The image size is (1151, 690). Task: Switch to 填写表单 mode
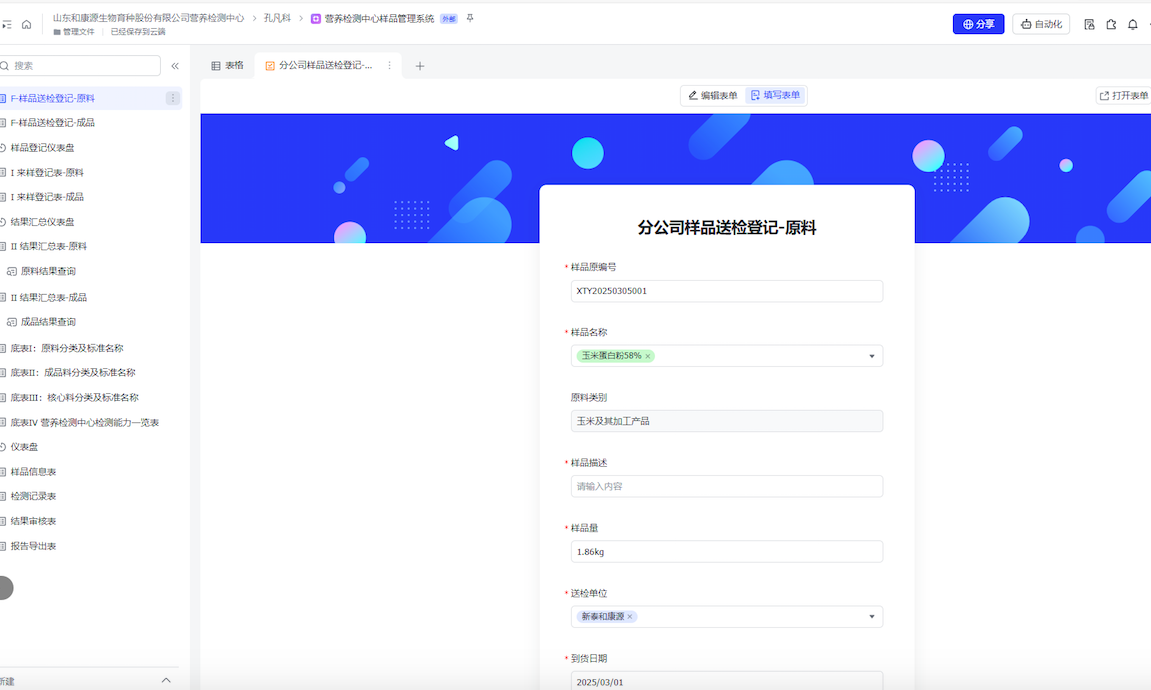coord(776,96)
